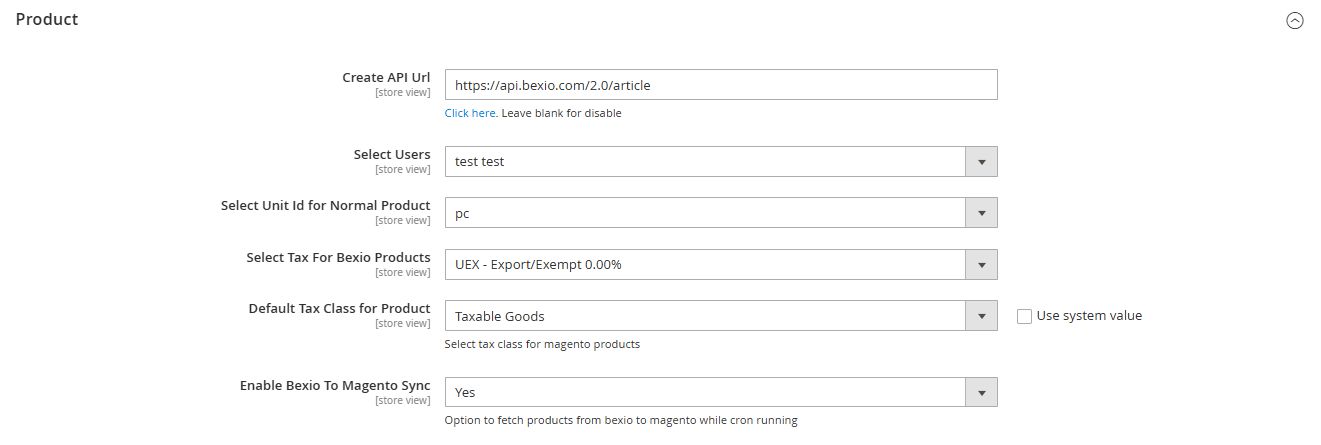1321x445 pixels.
Task: Enable the "Use system value" checkbox
Action: tap(1024, 316)
